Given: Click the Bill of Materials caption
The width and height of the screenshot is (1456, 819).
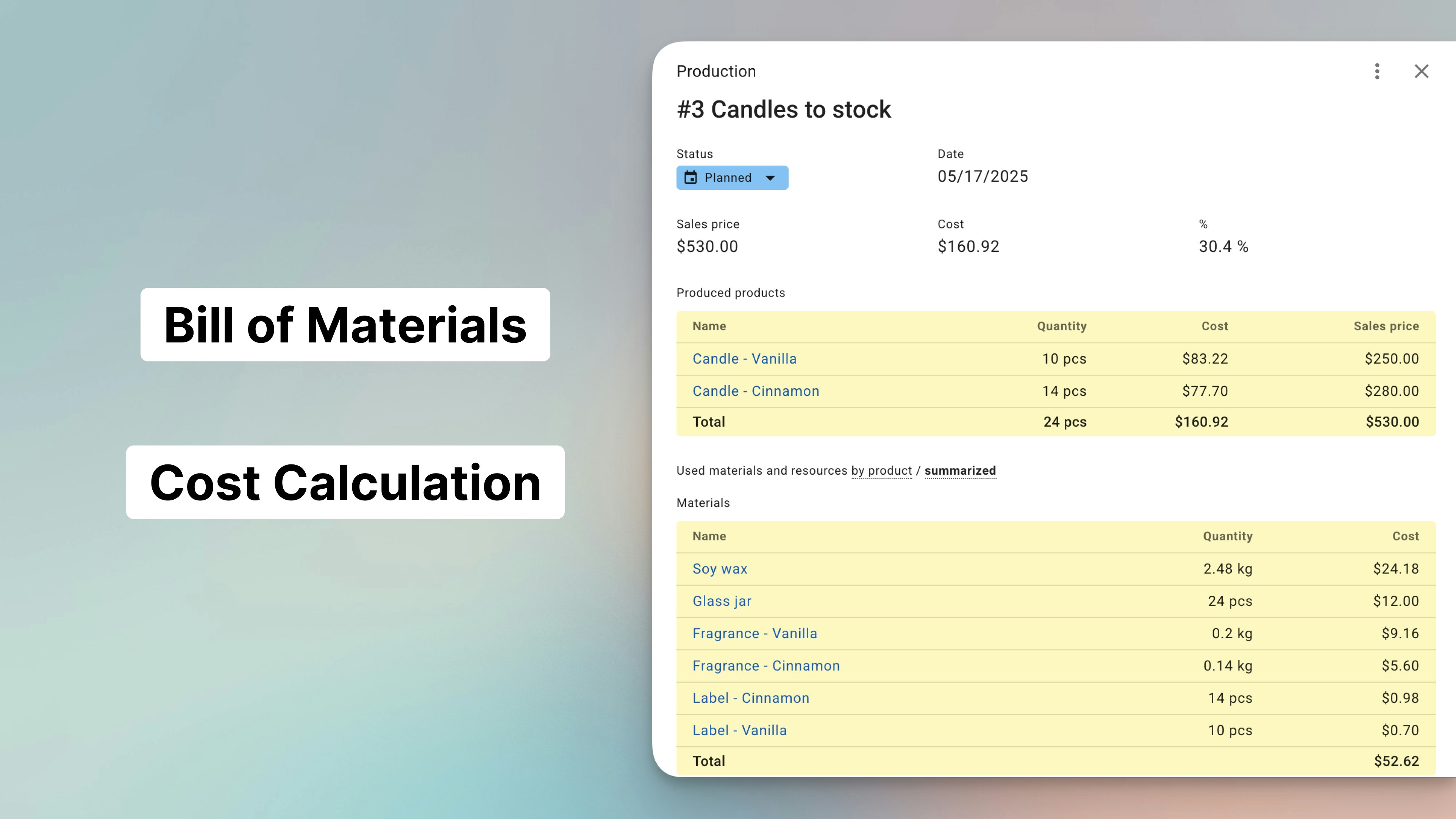Looking at the screenshot, I should 345,325.
